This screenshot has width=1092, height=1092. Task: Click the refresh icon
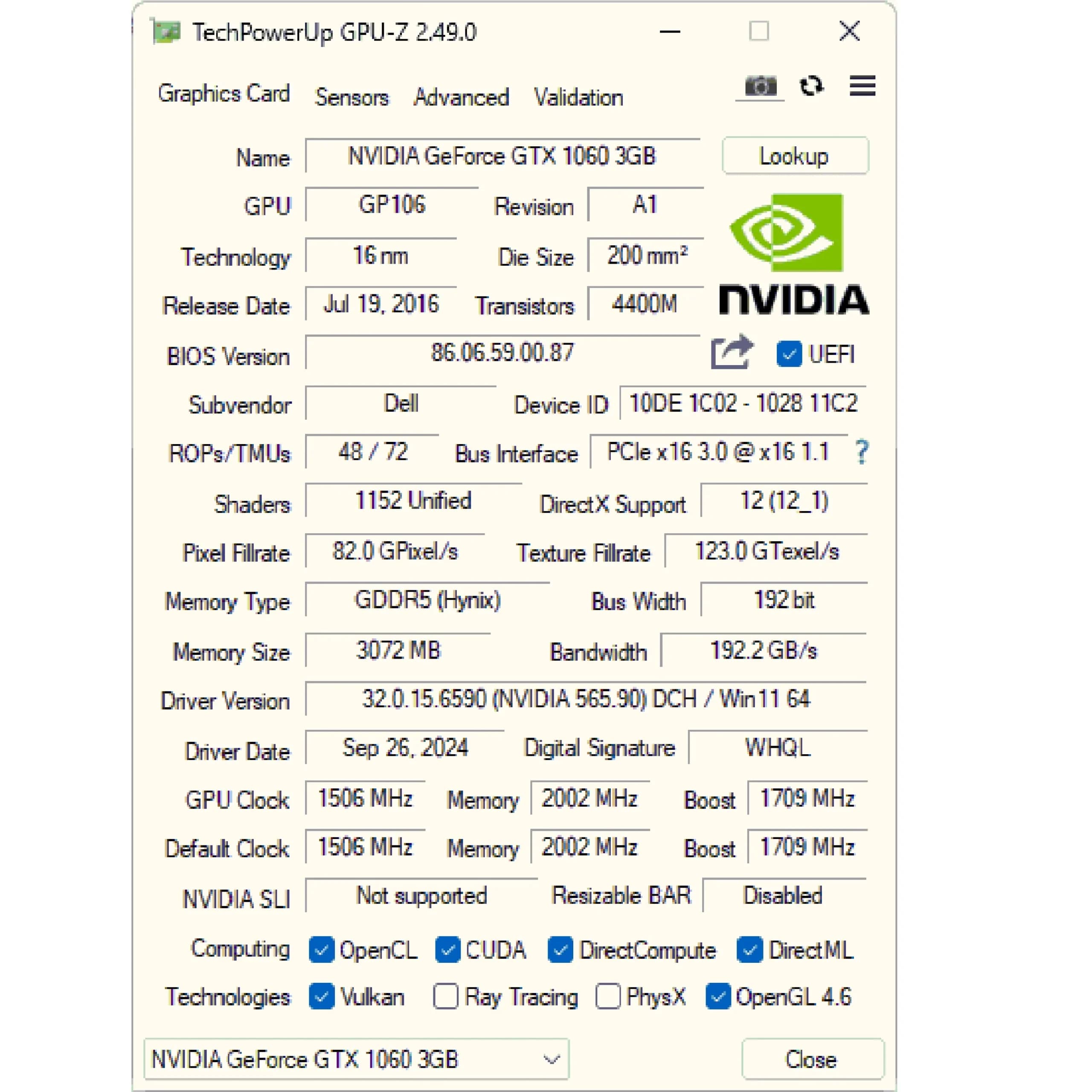[x=812, y=86]
